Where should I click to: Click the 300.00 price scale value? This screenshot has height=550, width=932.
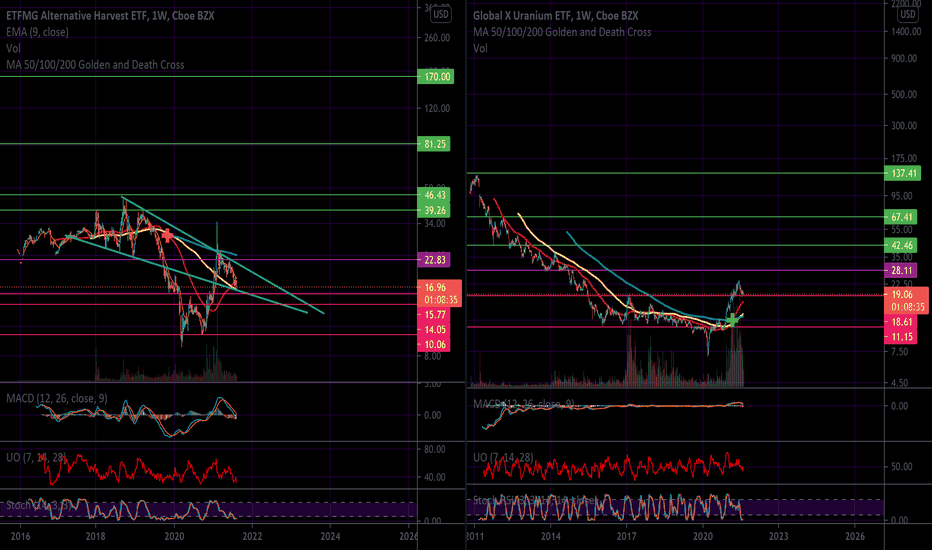904,125
